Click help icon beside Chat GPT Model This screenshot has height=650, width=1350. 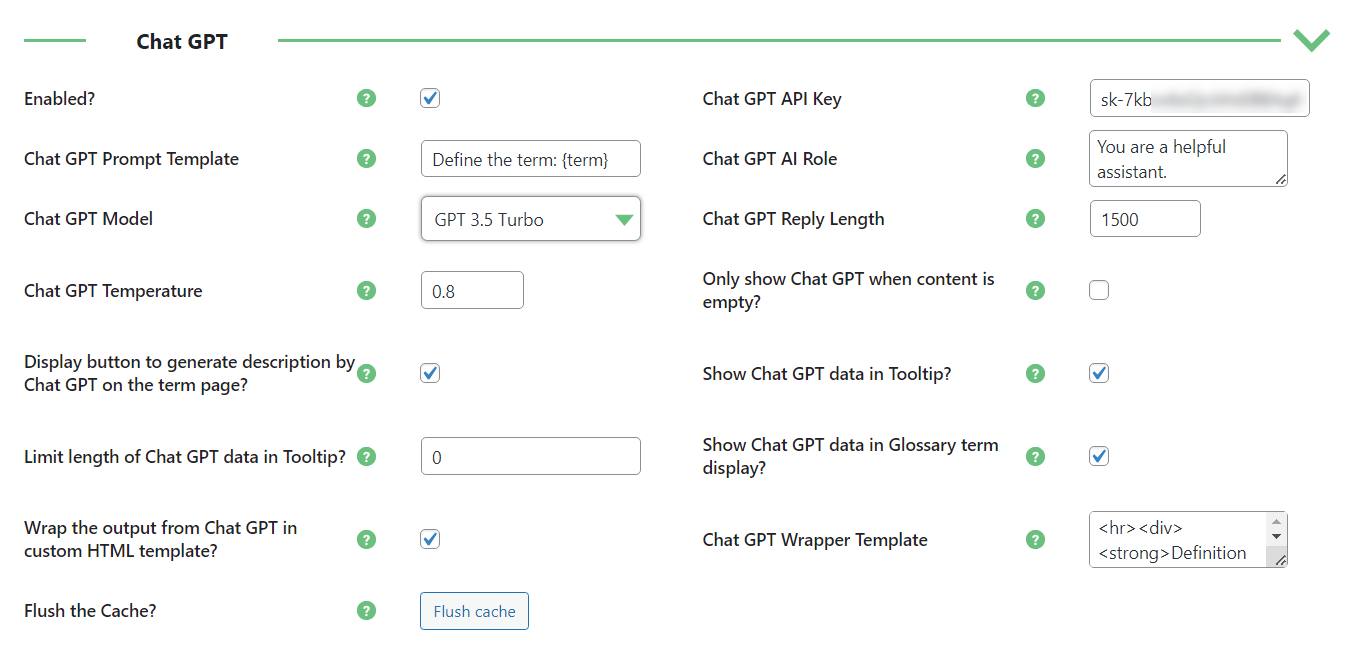(x=367, y=218)
